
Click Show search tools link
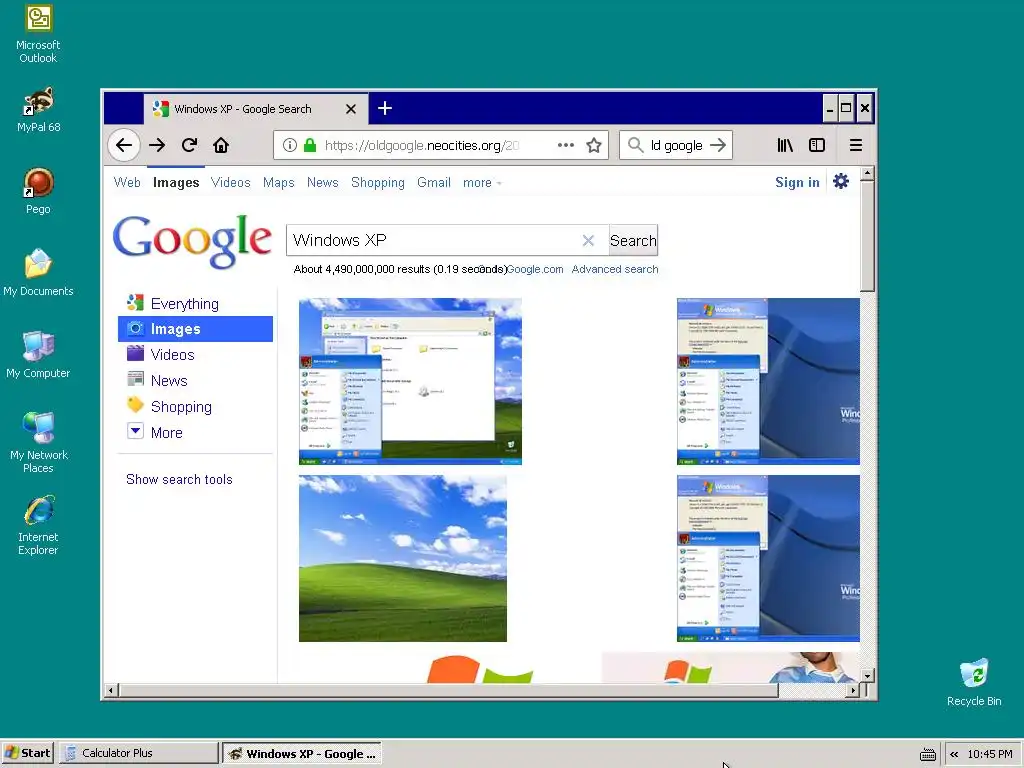(x=179, y=479)
